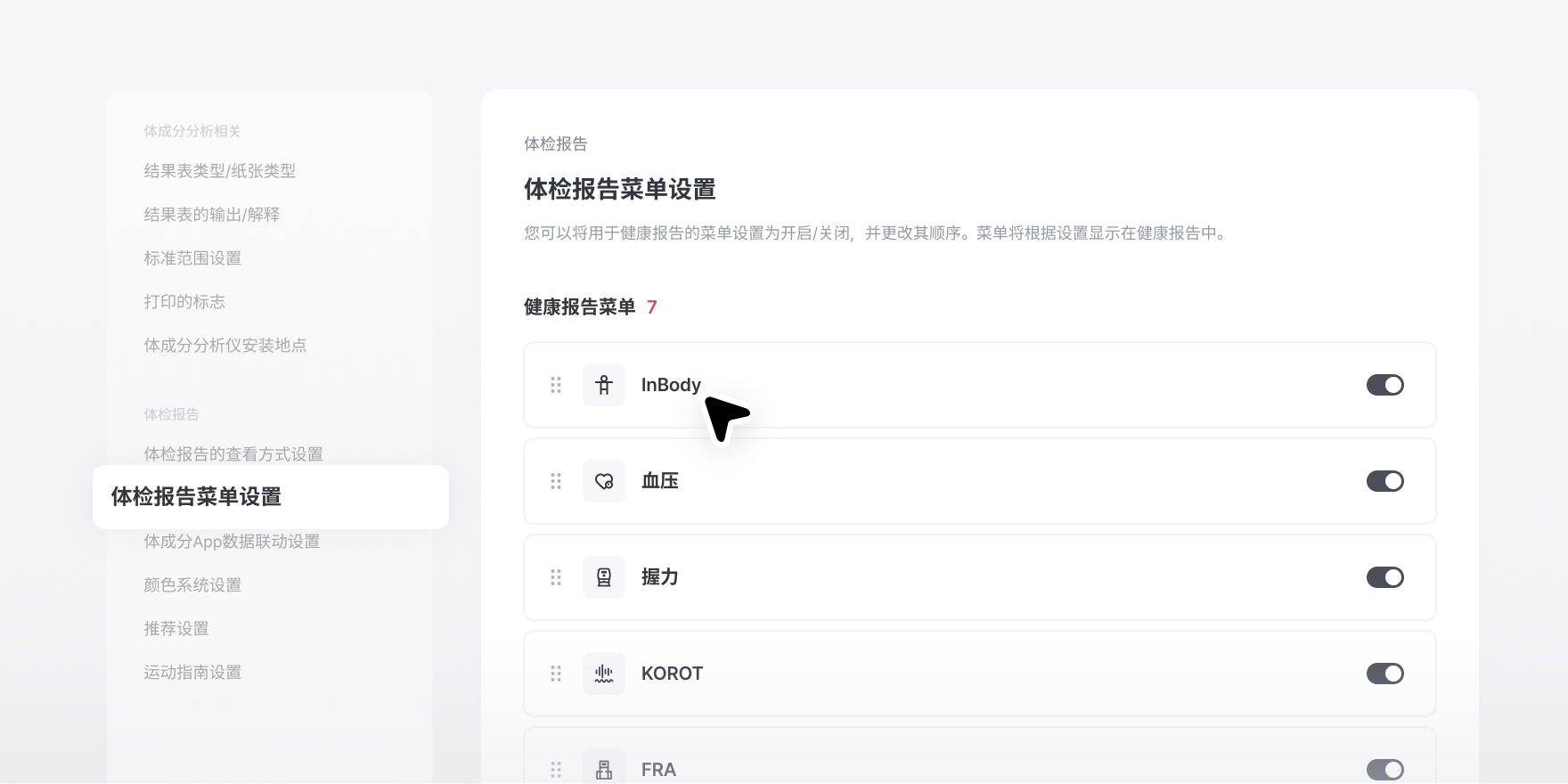This screenshot has width=1568, height=784.
Task: Click the KOROT row label
Action: (673, 674)
